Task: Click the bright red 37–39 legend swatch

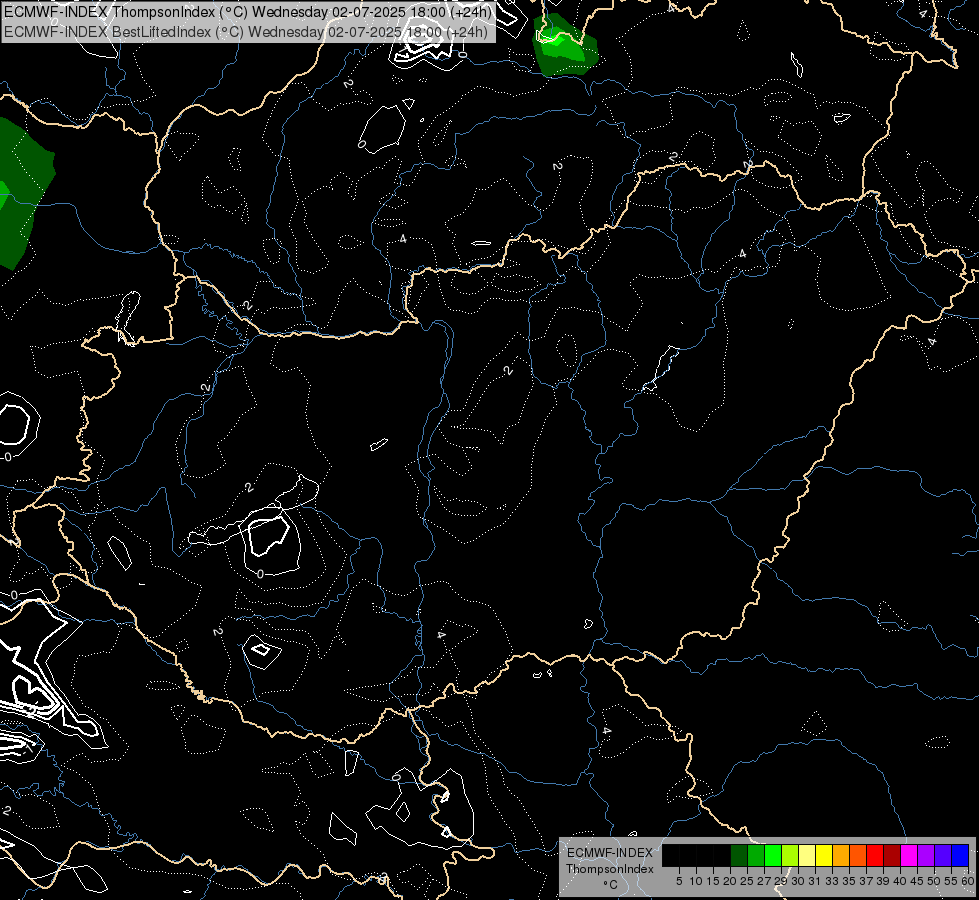Action: tap(875, 855)
